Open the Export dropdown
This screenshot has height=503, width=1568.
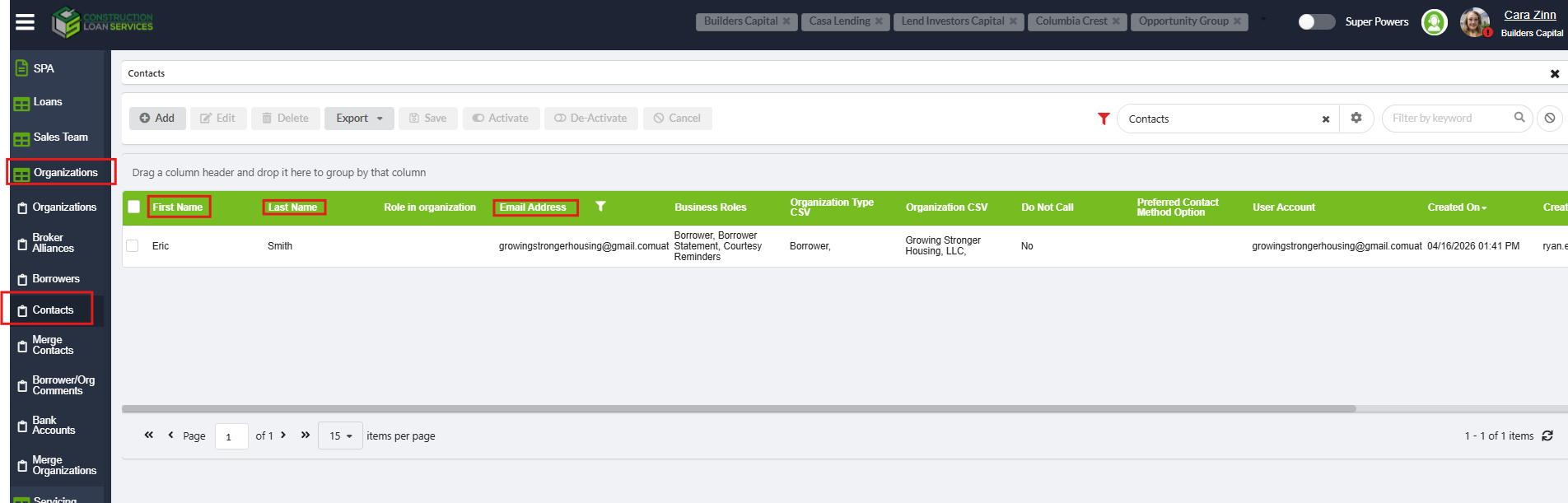[x=359, y=119]
